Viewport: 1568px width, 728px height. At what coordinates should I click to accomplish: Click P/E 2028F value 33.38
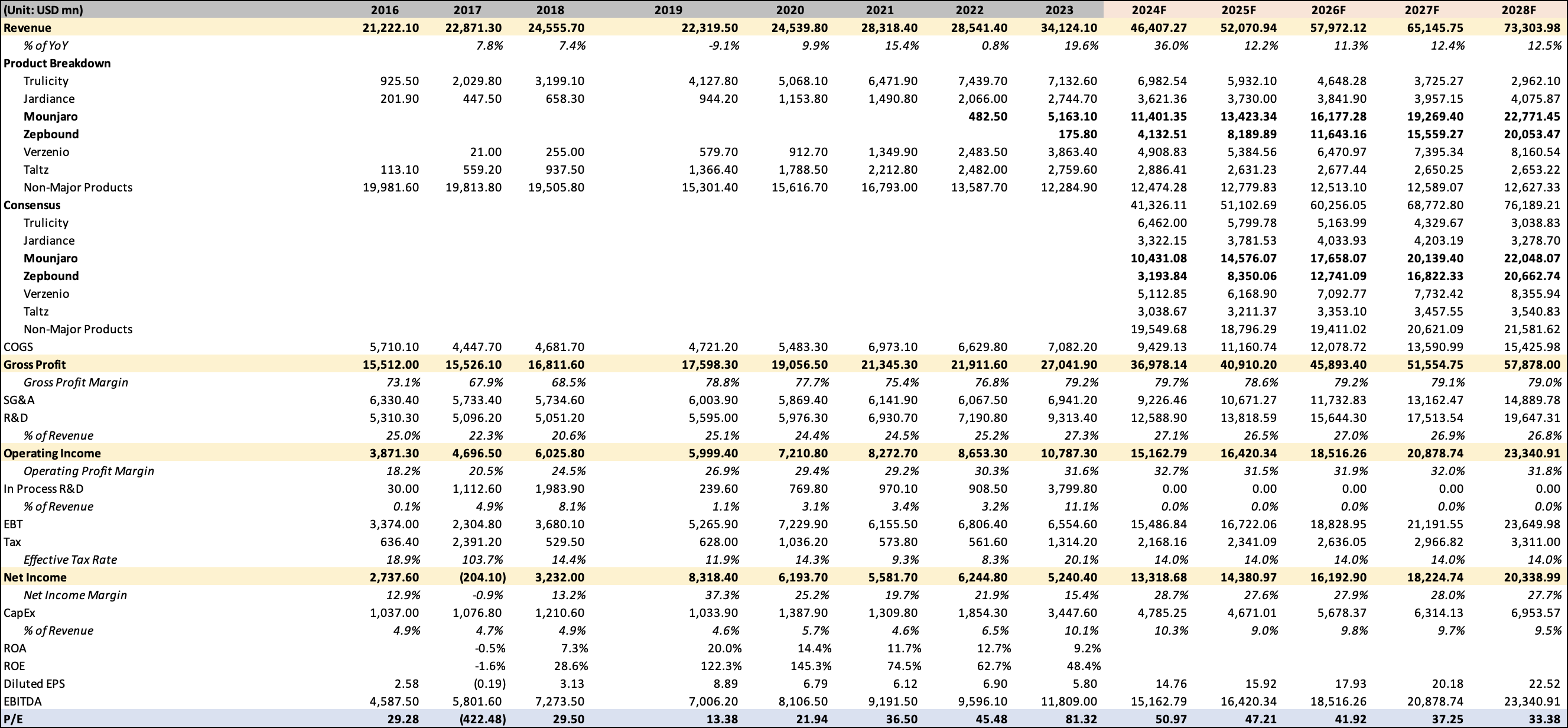tap(1546, 719)
